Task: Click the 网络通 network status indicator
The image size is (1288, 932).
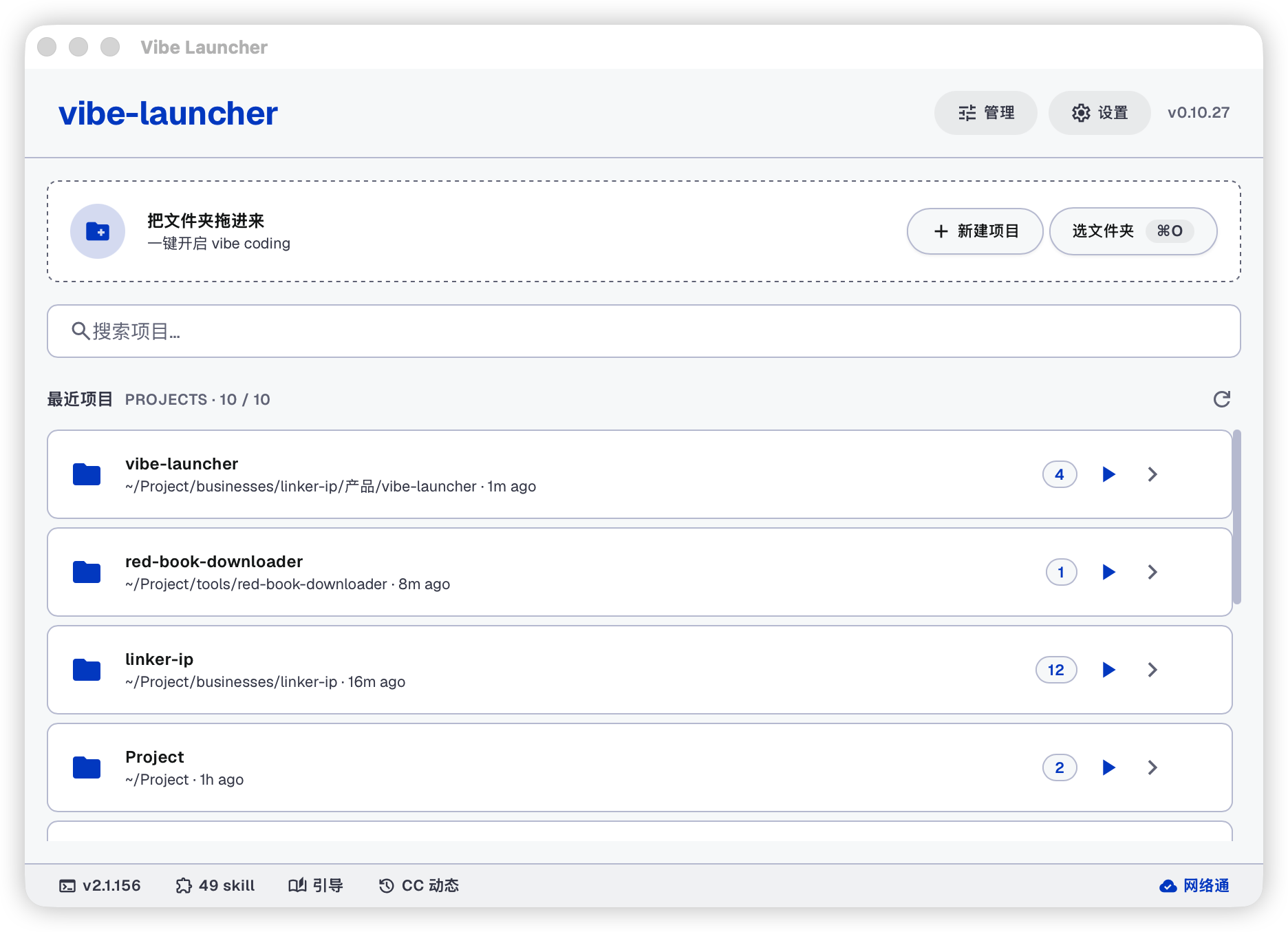Action: (1194, 886)
